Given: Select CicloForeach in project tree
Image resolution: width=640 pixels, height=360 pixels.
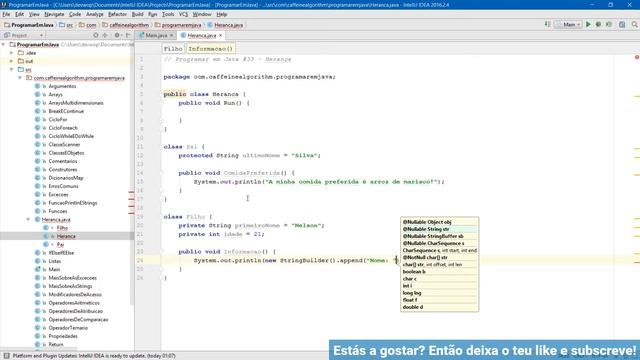Looking at the screenshot, I should (63, 128).
